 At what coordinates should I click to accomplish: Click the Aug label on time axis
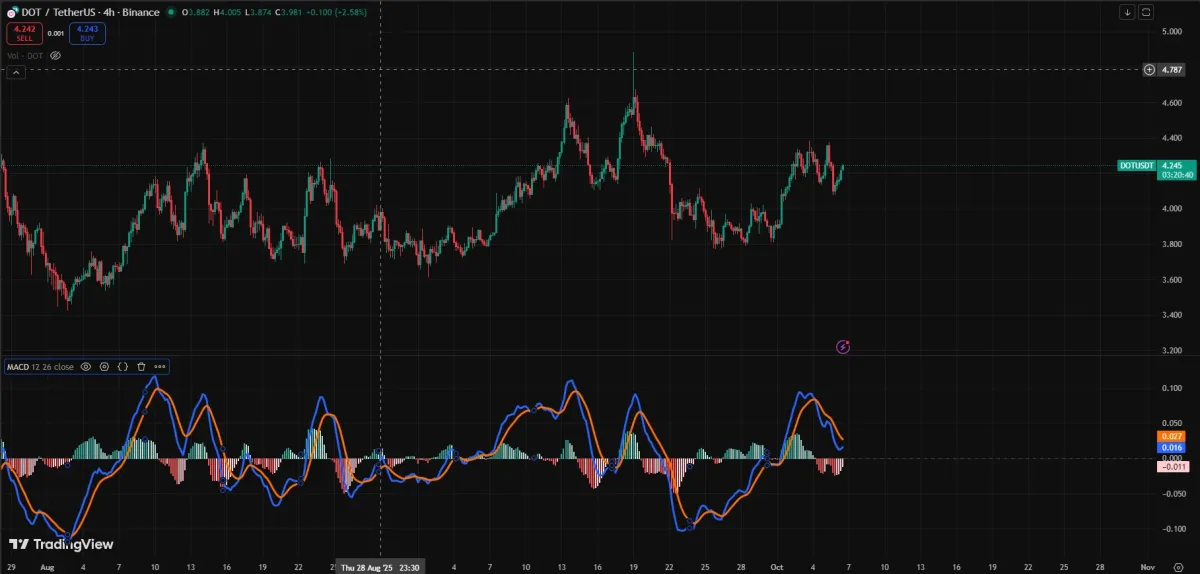pos(47,566)
